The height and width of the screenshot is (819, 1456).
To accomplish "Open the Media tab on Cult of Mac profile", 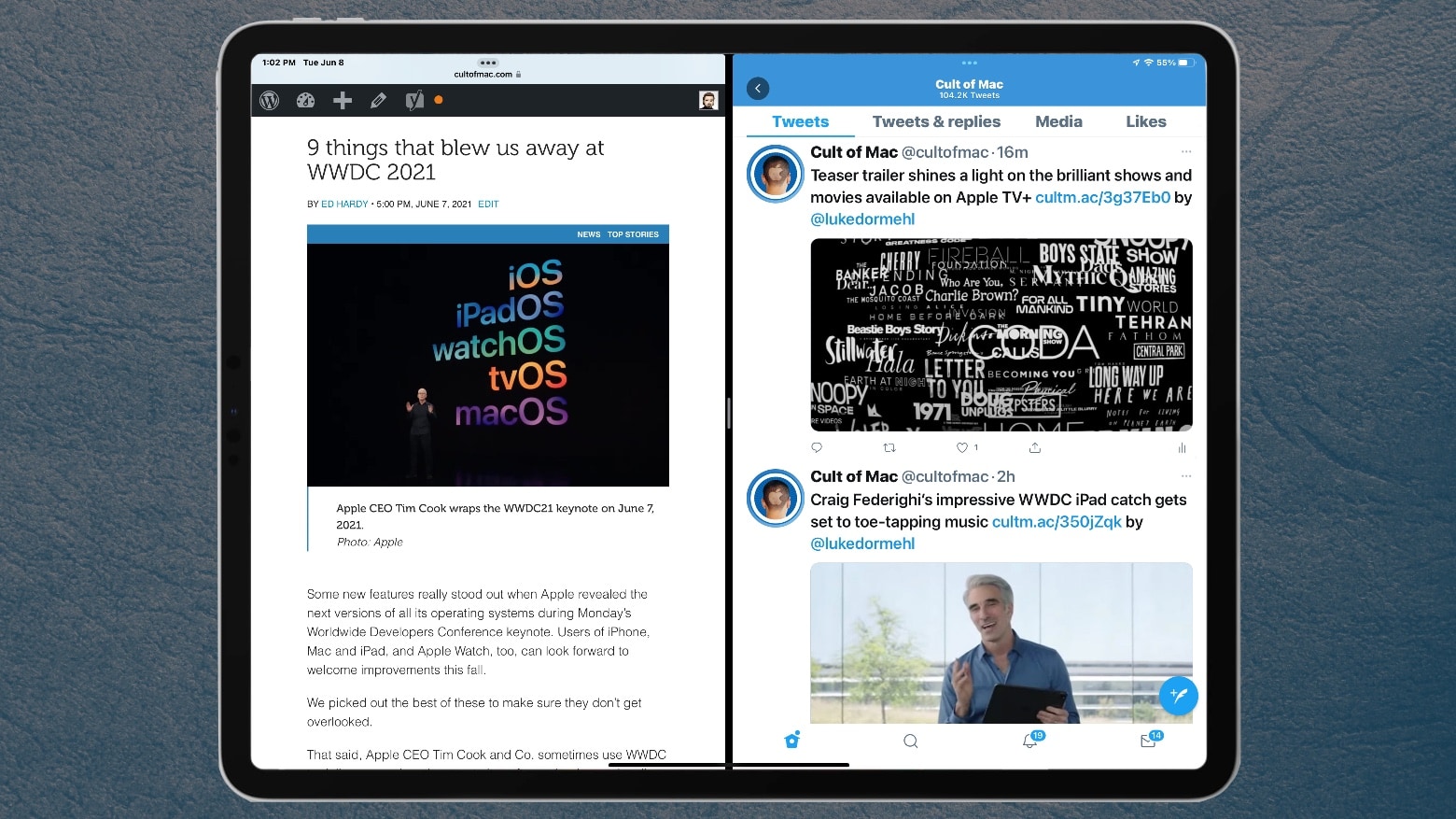I will point(1058,121).
